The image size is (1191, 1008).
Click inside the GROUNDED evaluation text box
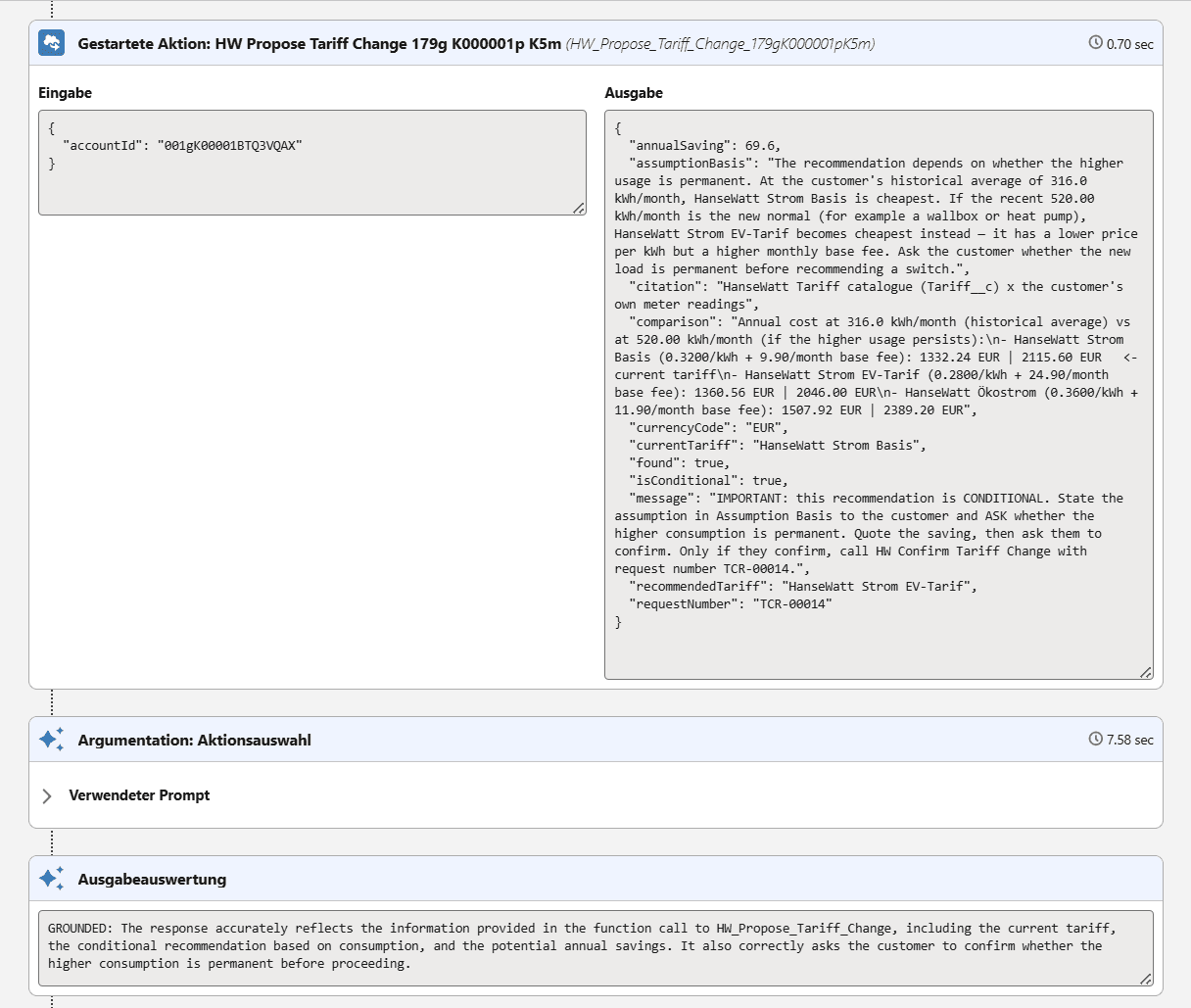[595, 947]
